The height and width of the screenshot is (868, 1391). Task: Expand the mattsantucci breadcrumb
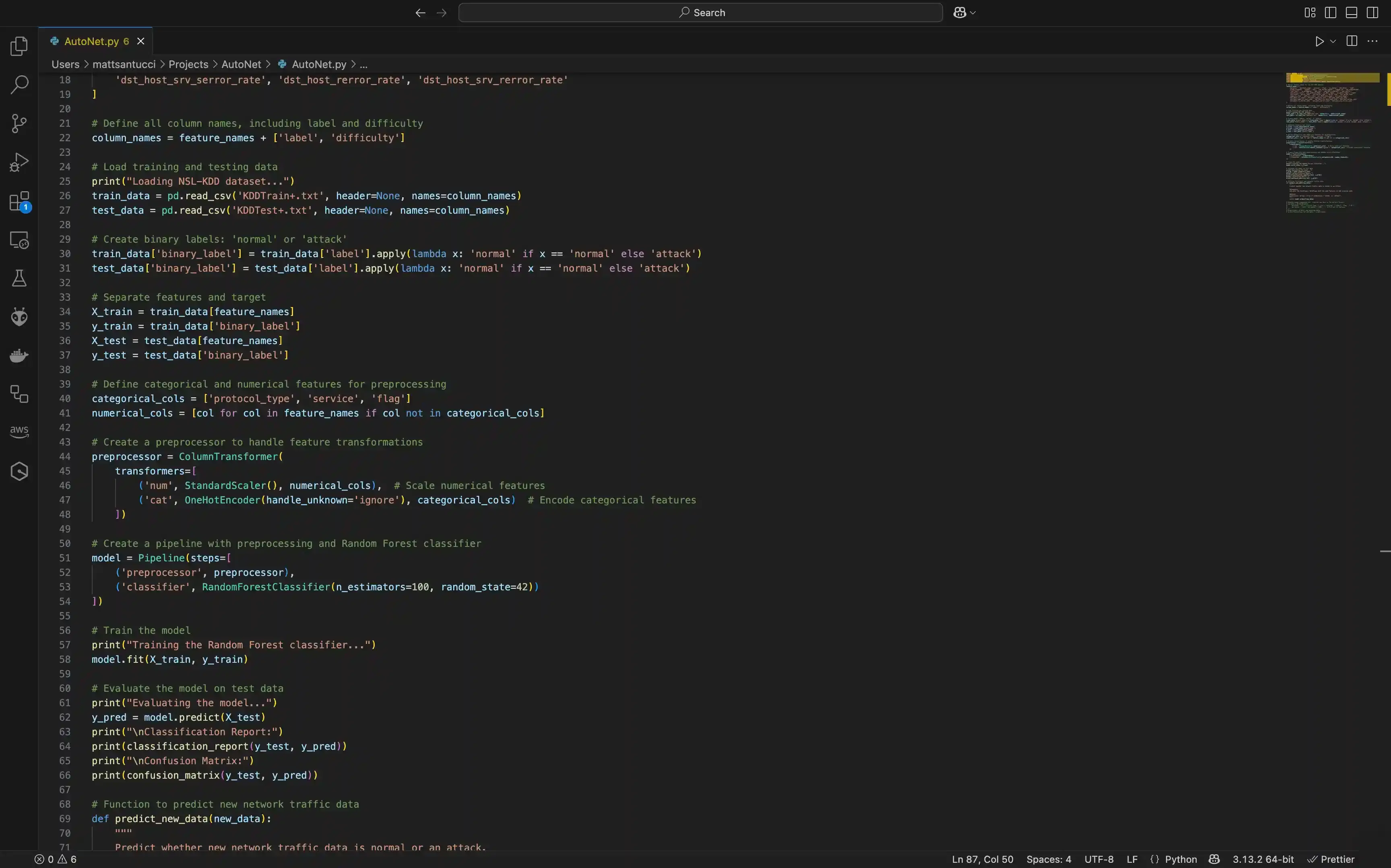pos(124,64)
